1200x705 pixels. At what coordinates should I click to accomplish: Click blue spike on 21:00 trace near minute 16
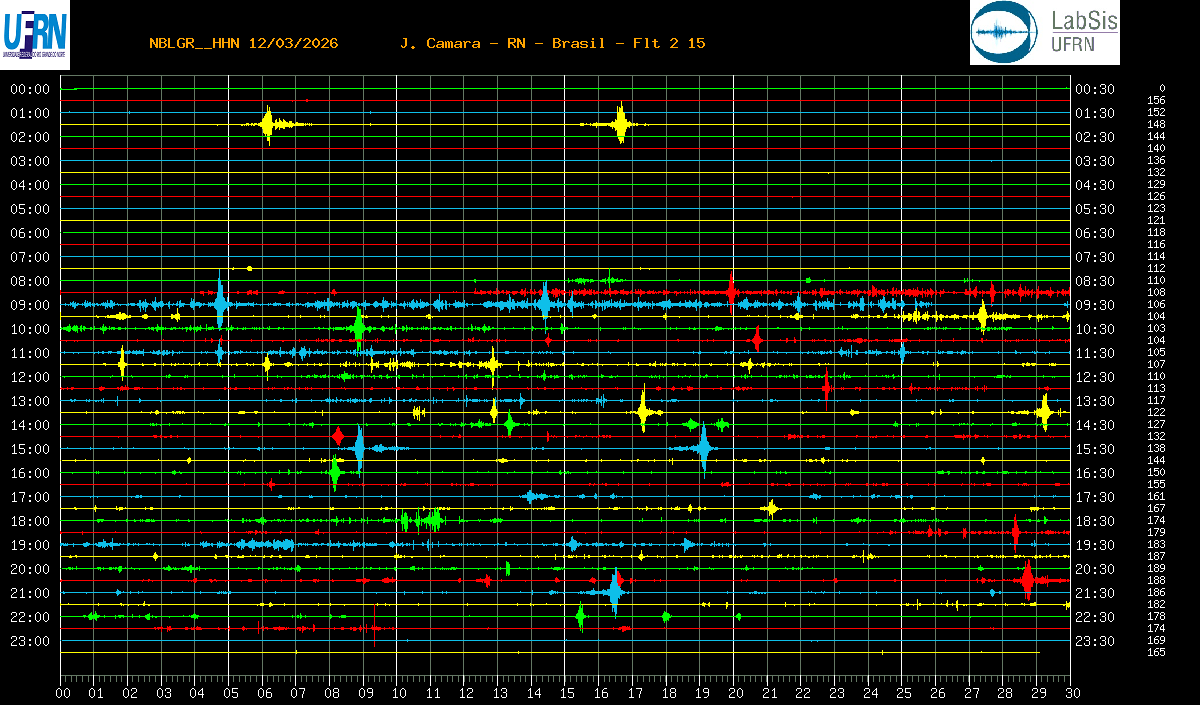[x=614, y=592]
